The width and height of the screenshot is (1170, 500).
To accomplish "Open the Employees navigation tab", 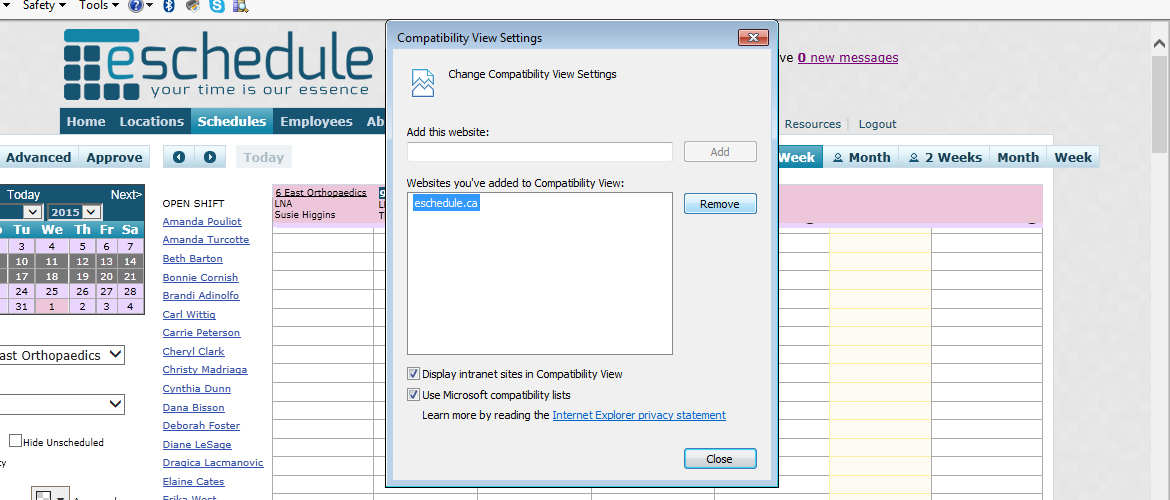I will tap(316, 122).
